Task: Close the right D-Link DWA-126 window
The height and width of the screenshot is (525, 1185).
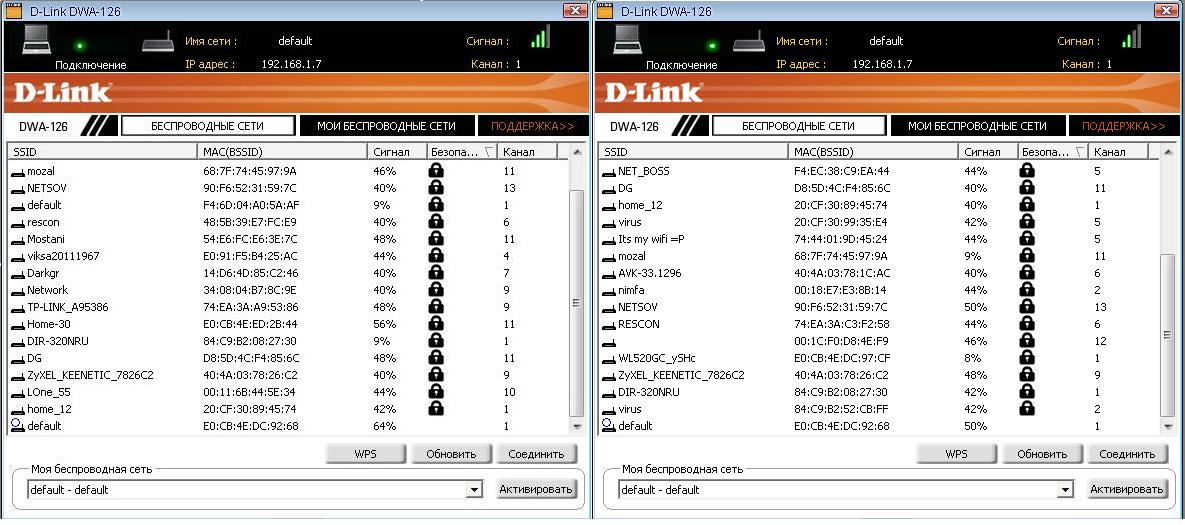Action: coord(1166,10)
